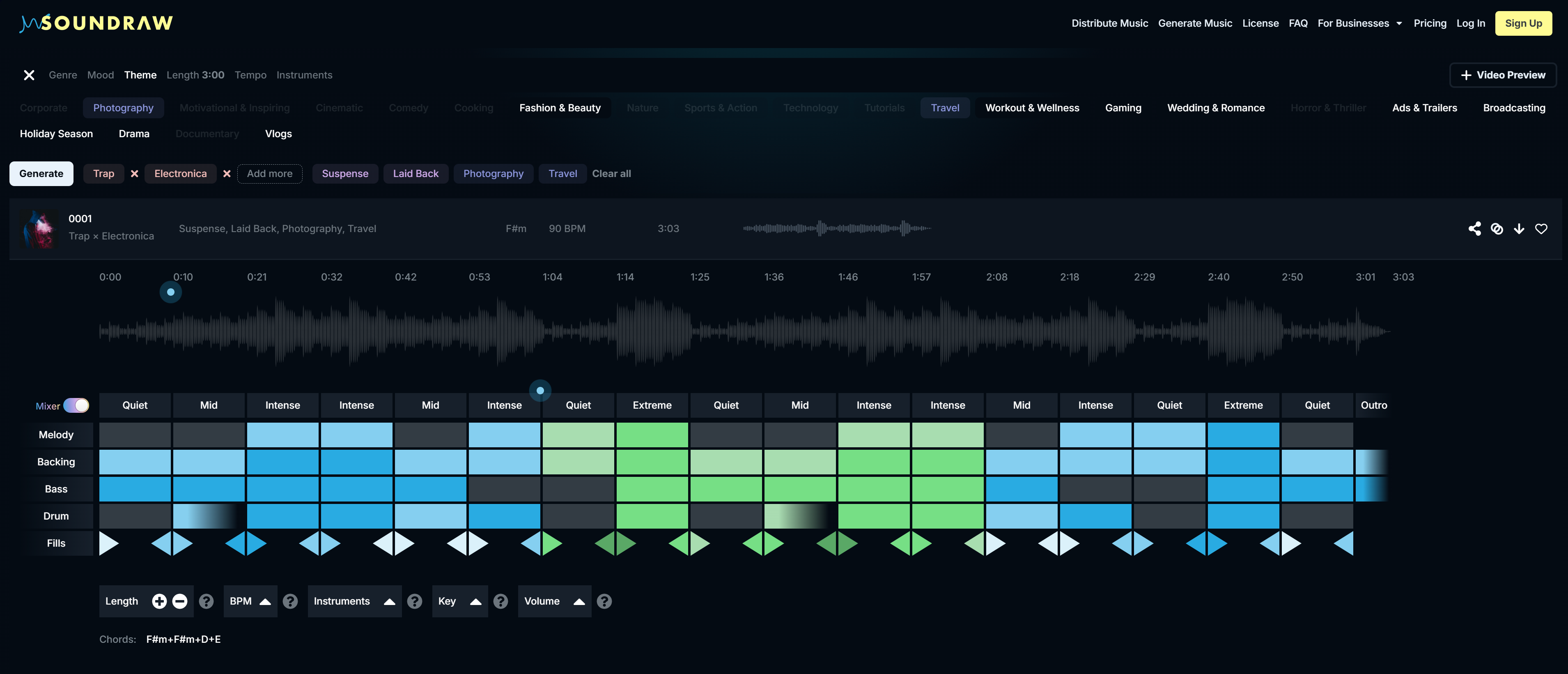Viewport: 1568px width, 674px height.
Task: Close the music editor panel
Action: coord(29,75)
